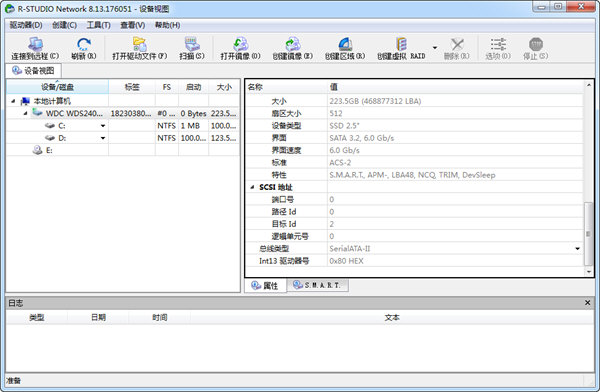Select the D: partition icon
600x392 pixels.
pyautogui.click(x=50, y=138)
